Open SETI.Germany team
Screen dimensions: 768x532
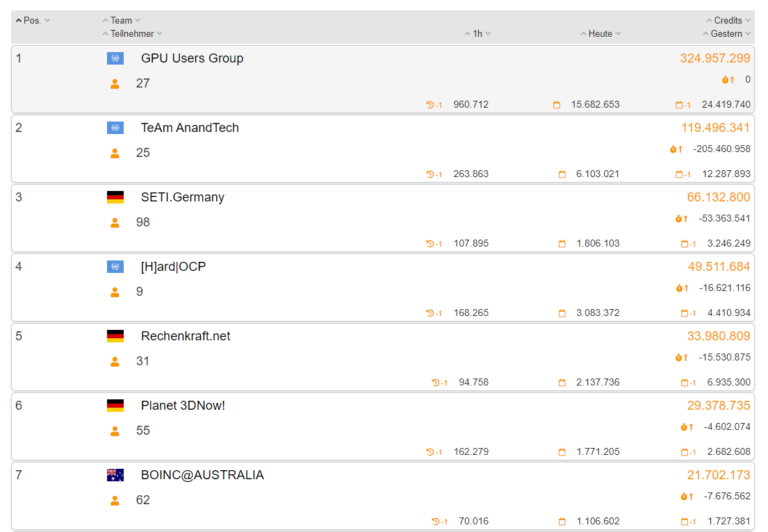(183, 197)
